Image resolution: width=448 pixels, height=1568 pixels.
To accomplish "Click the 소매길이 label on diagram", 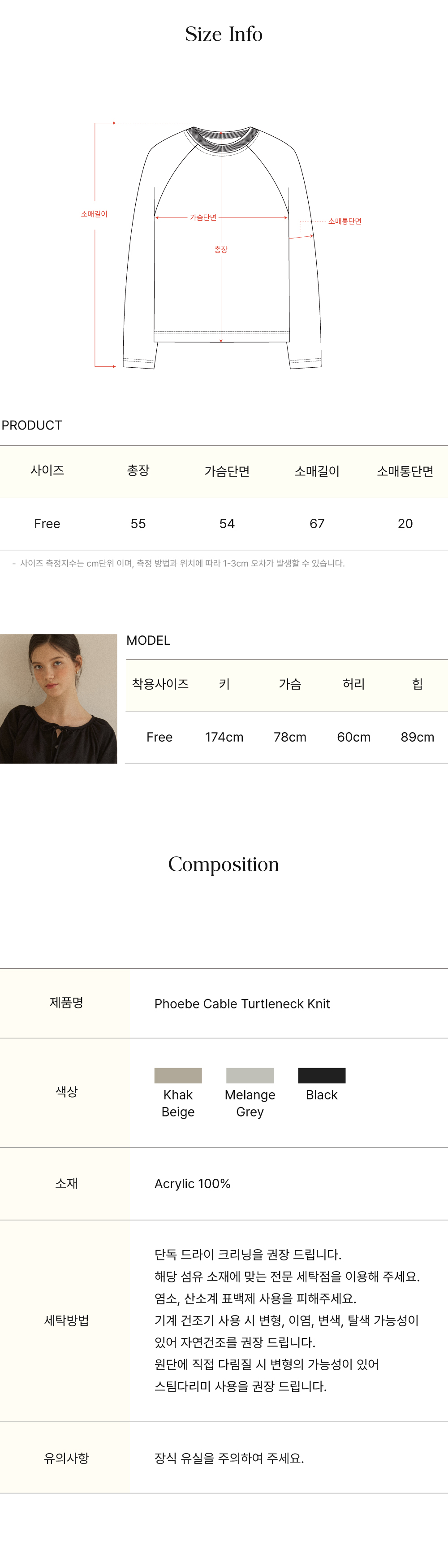I will 94,214.
